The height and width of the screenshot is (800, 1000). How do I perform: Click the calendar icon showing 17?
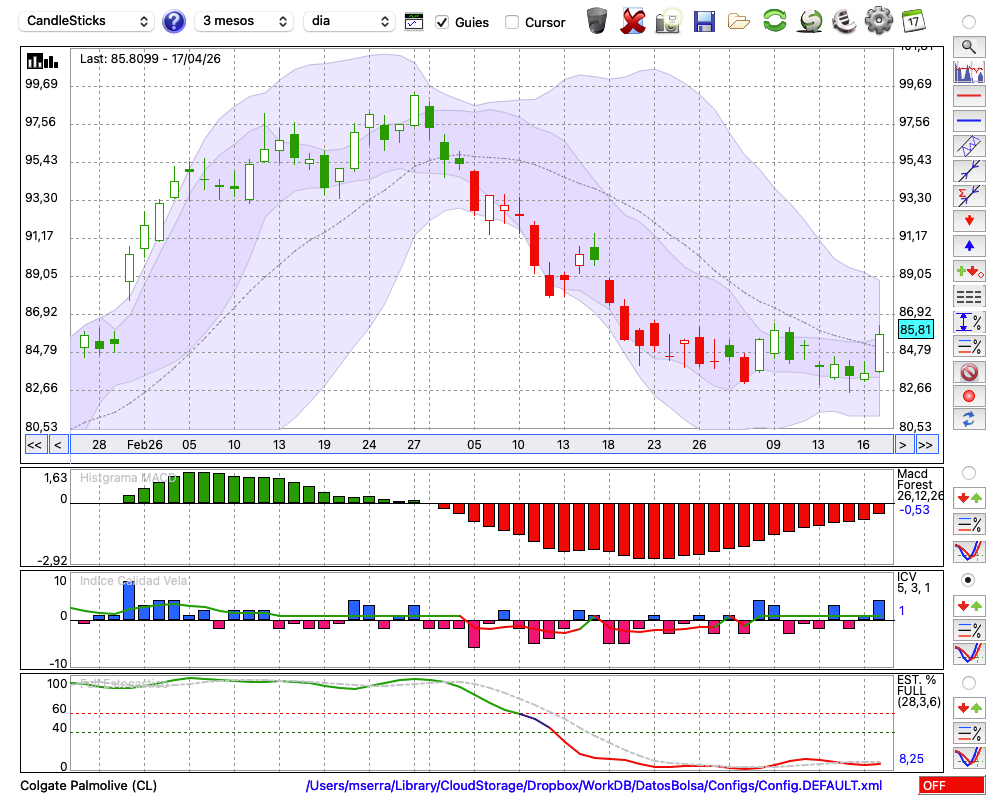click(913, 21)
